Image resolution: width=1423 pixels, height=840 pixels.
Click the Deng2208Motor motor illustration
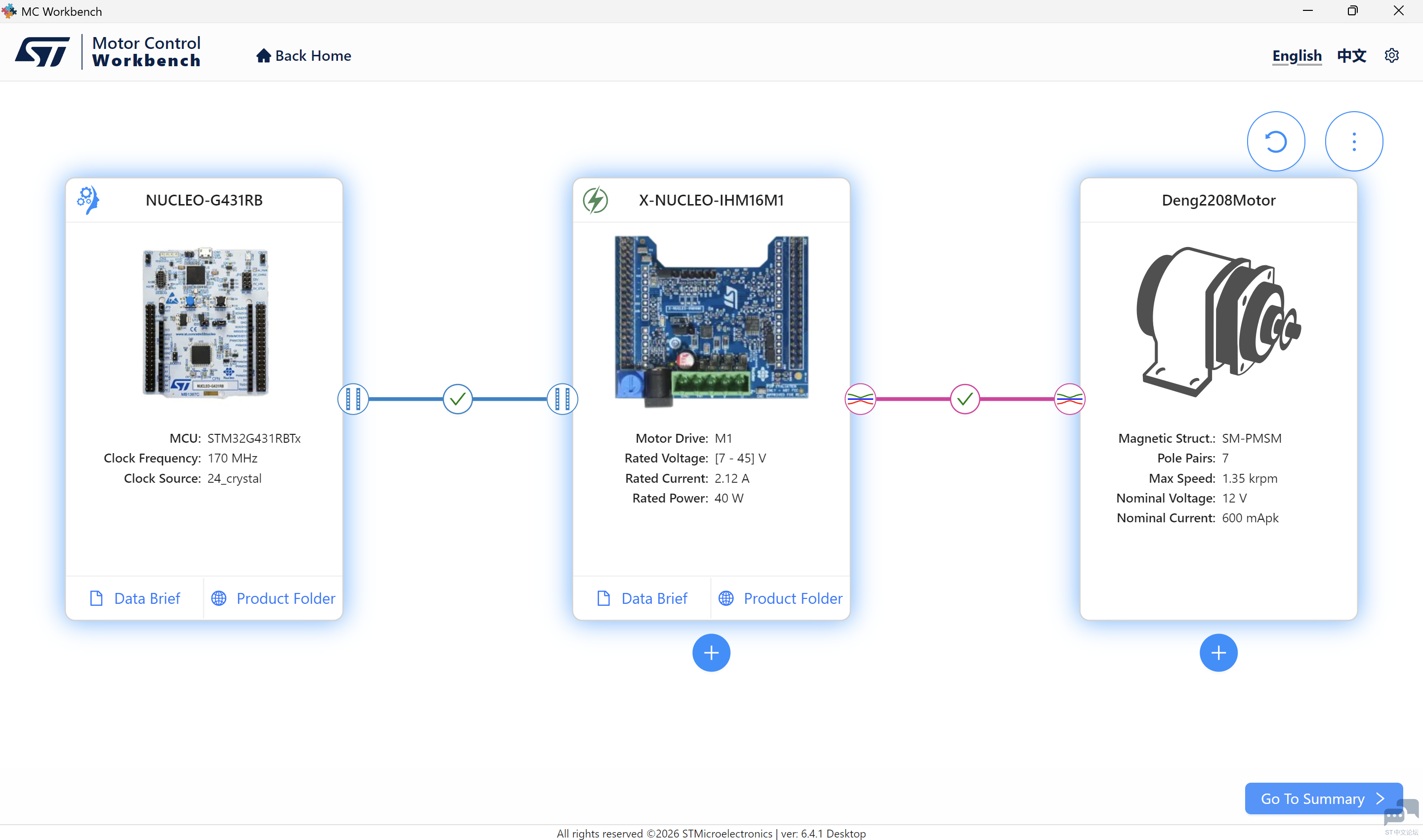[1218, 322]
